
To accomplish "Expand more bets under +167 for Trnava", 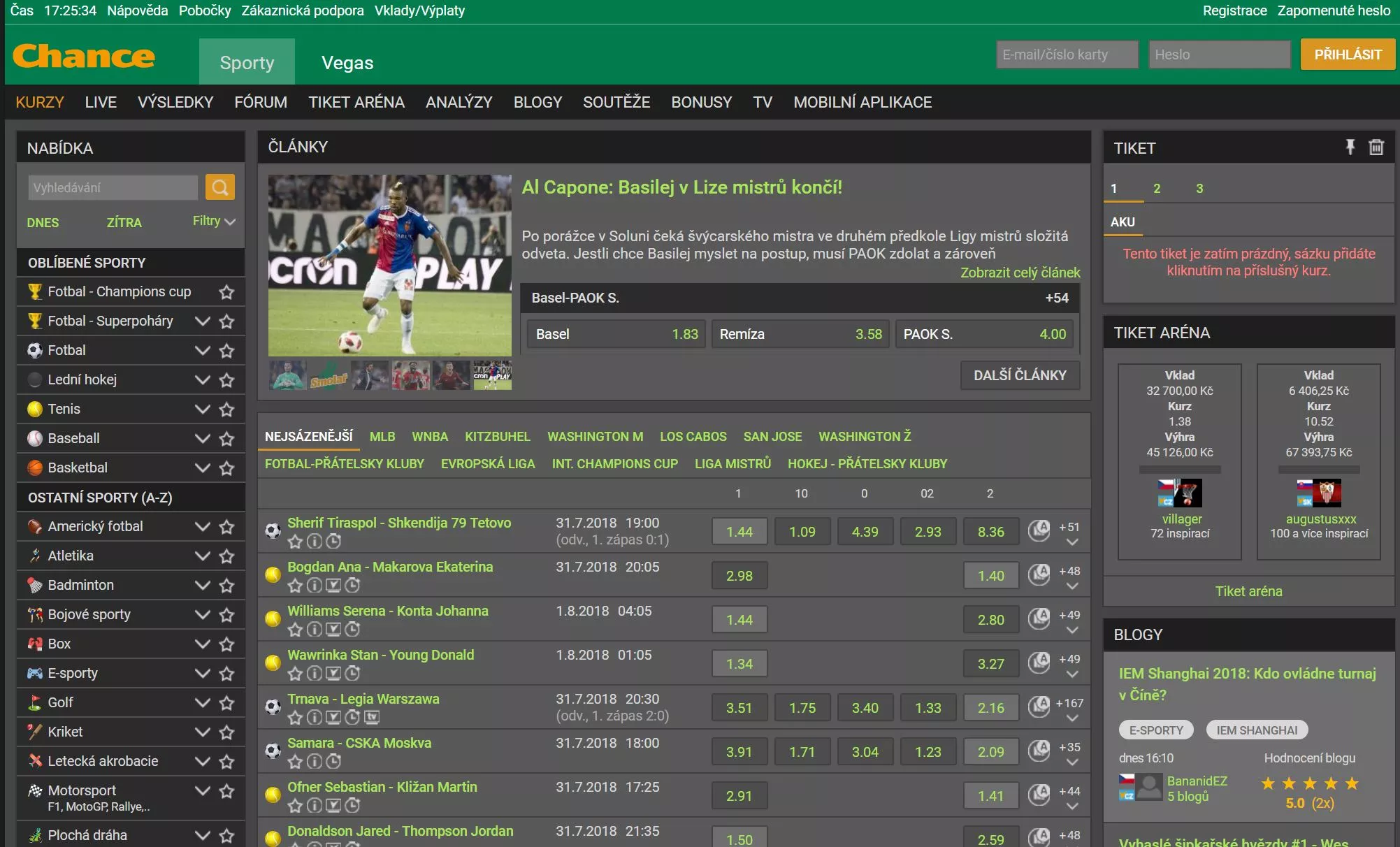I will [1072, 718].
